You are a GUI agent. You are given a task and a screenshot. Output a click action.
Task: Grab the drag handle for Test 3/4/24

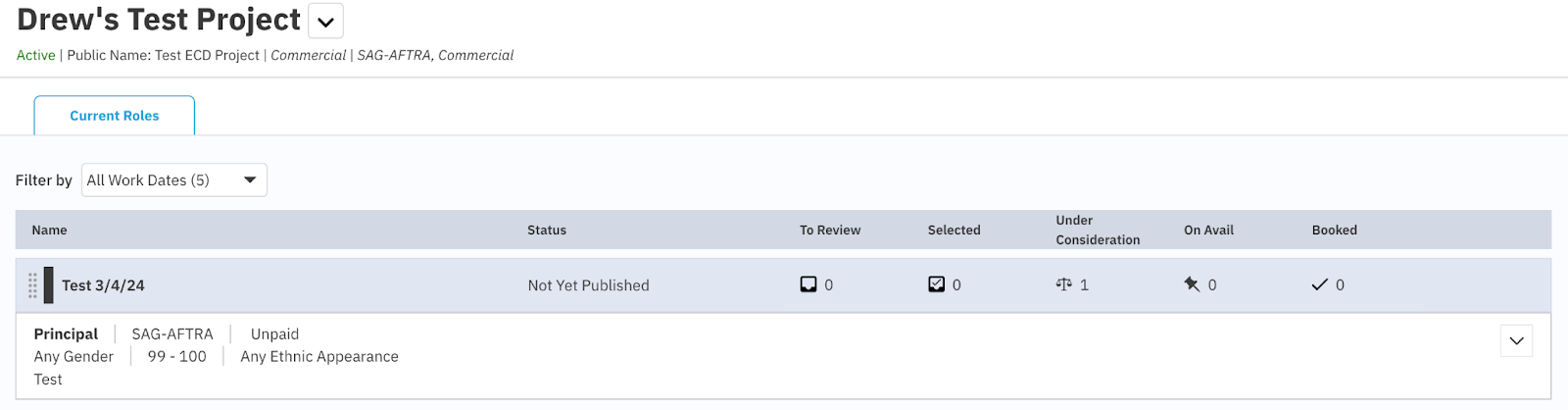(32, 285)
